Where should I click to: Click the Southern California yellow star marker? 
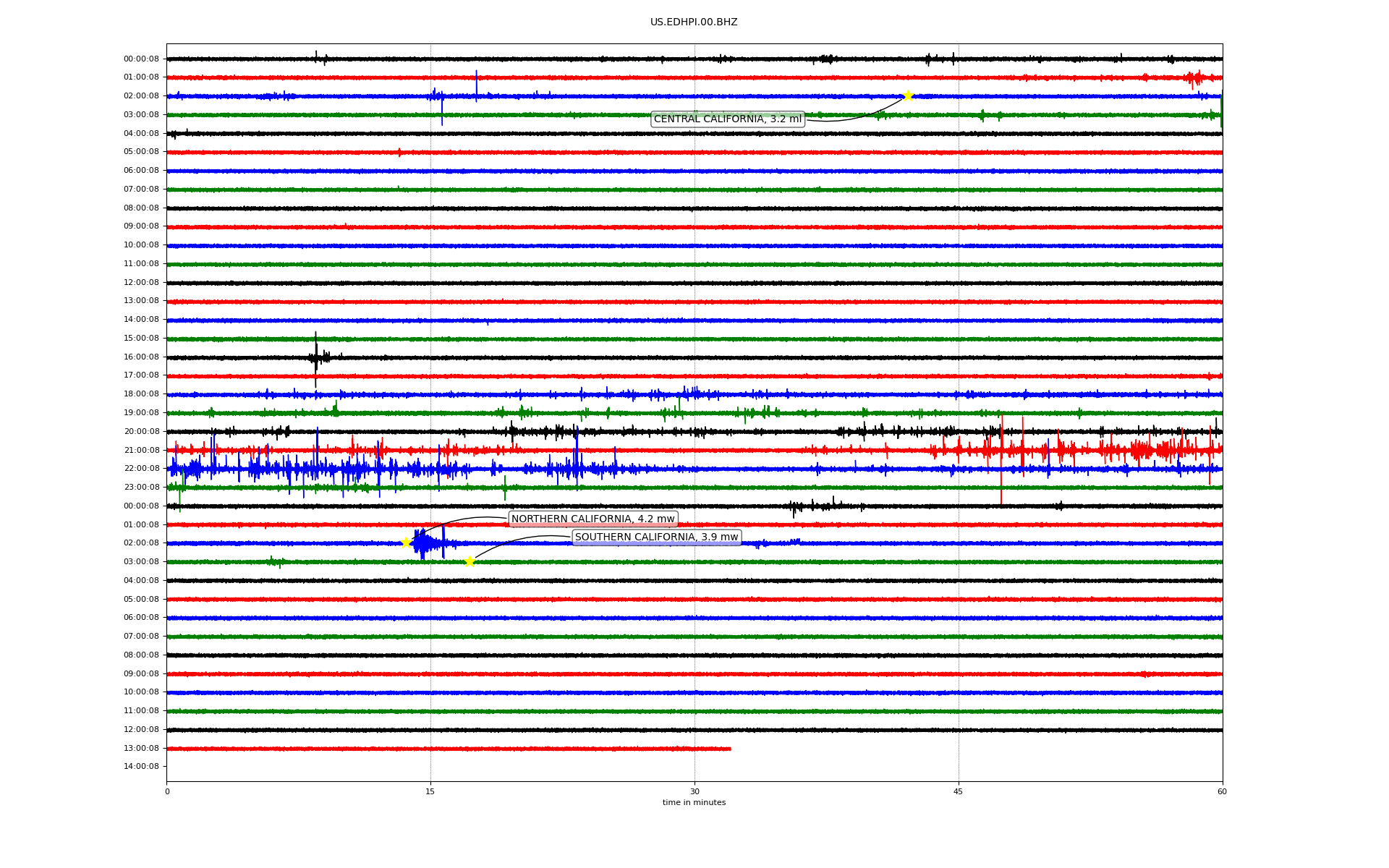point(470,561)
